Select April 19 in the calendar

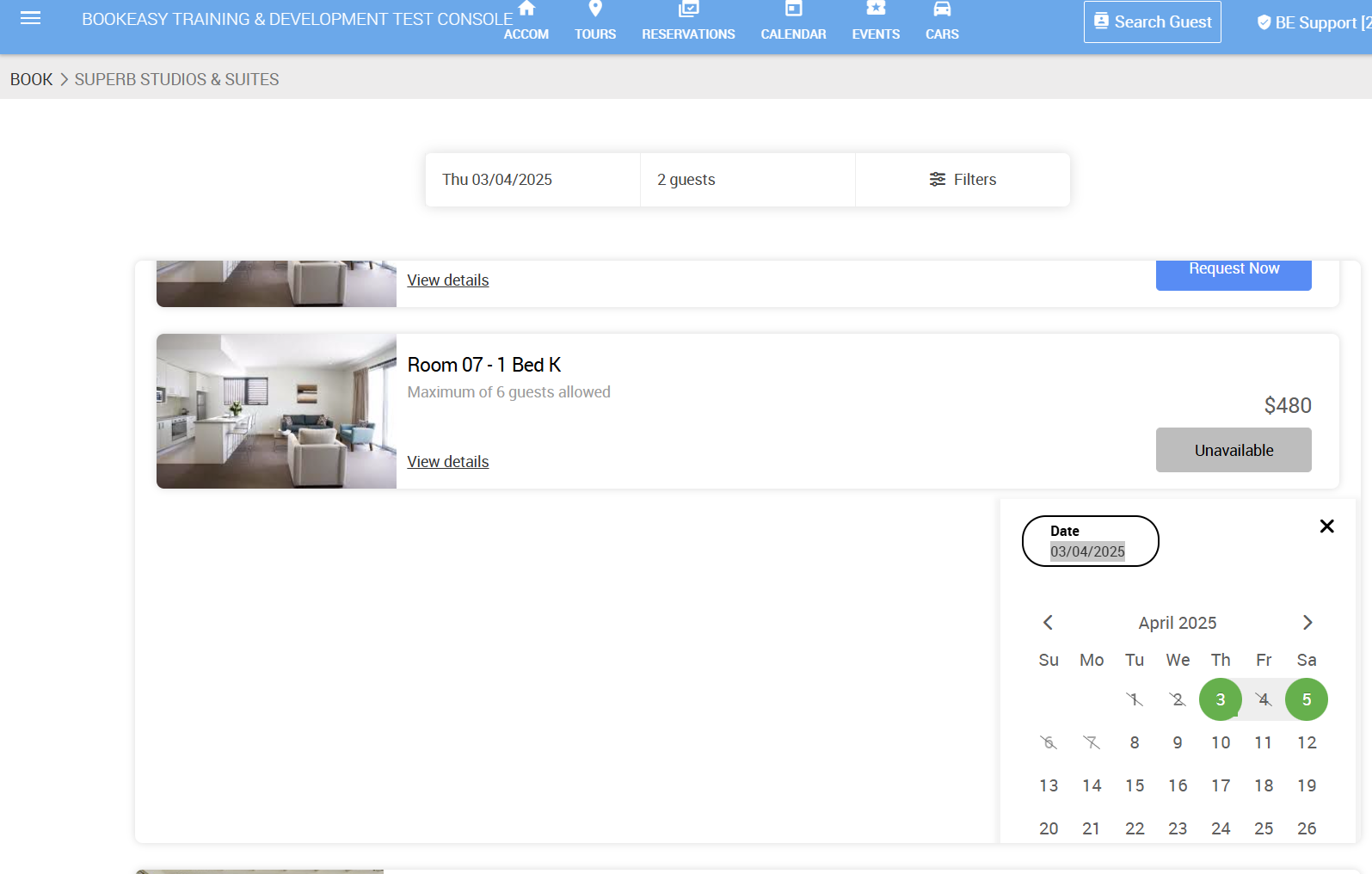[x=1307, y=785]
